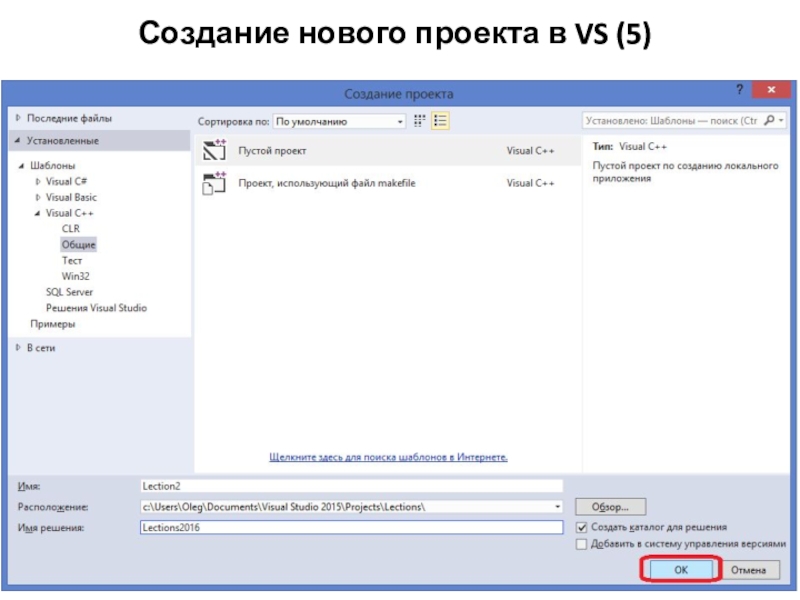This screenshot has height=600, width=800.
Task: Switch to medium icons list view
Action: pos(440,121)
